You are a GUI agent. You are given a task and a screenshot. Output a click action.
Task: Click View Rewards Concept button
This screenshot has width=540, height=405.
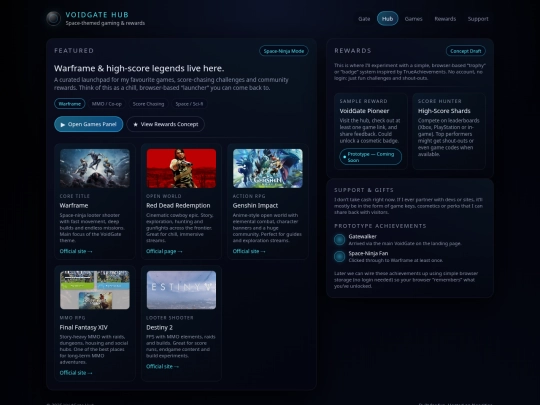click(165, 124)
